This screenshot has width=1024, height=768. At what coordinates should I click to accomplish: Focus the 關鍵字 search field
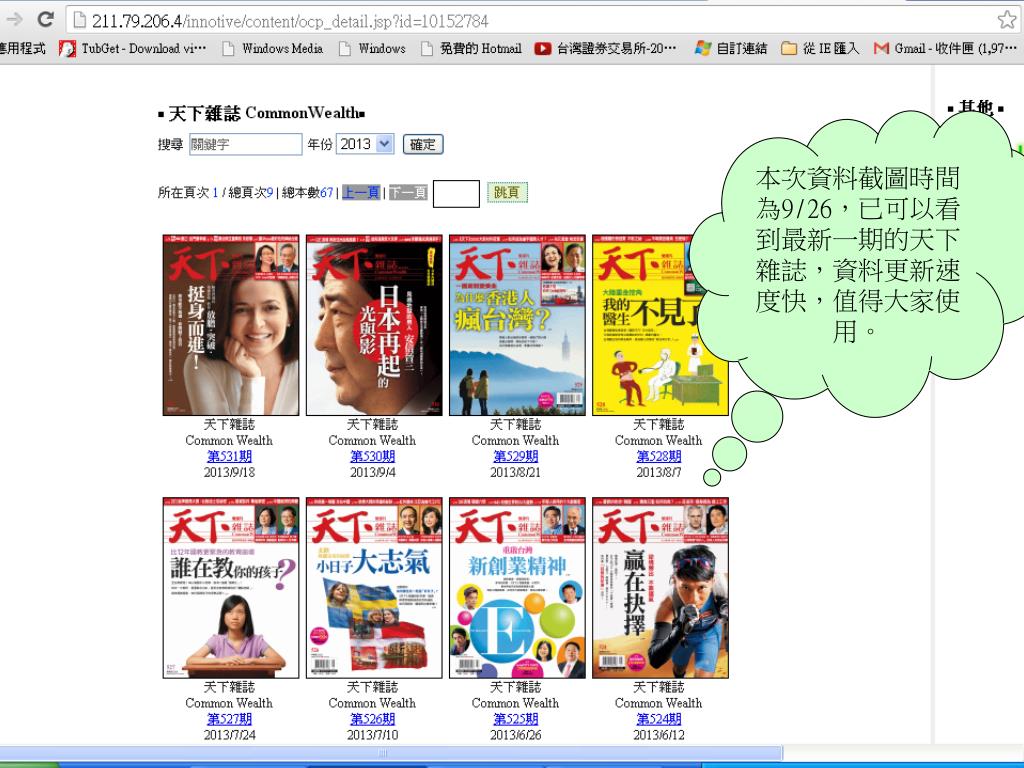246,144
